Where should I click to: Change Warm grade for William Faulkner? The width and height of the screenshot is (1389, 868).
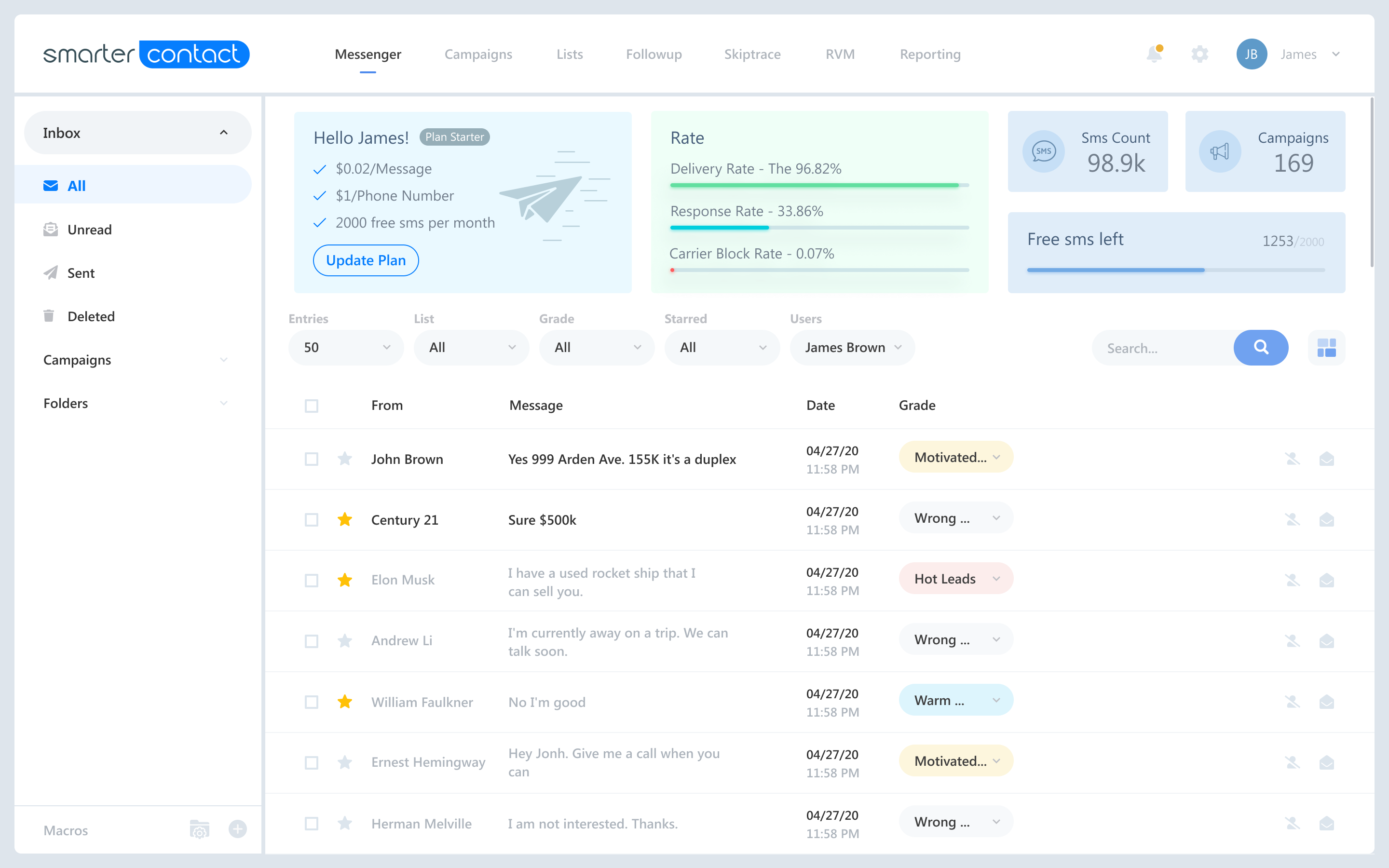955,700
